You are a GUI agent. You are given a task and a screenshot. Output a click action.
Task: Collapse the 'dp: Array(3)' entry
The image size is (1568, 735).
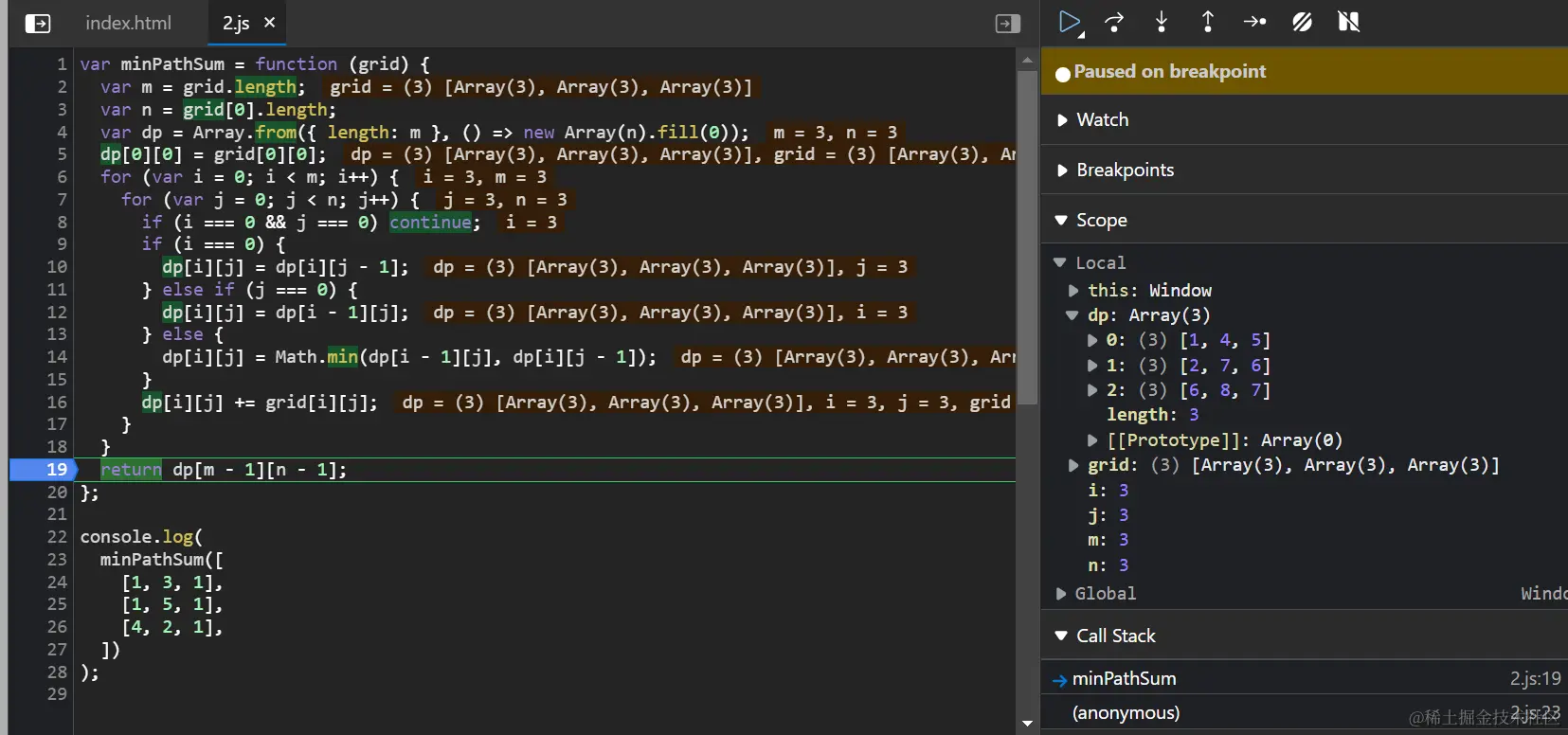click(x=1072, y=315)
